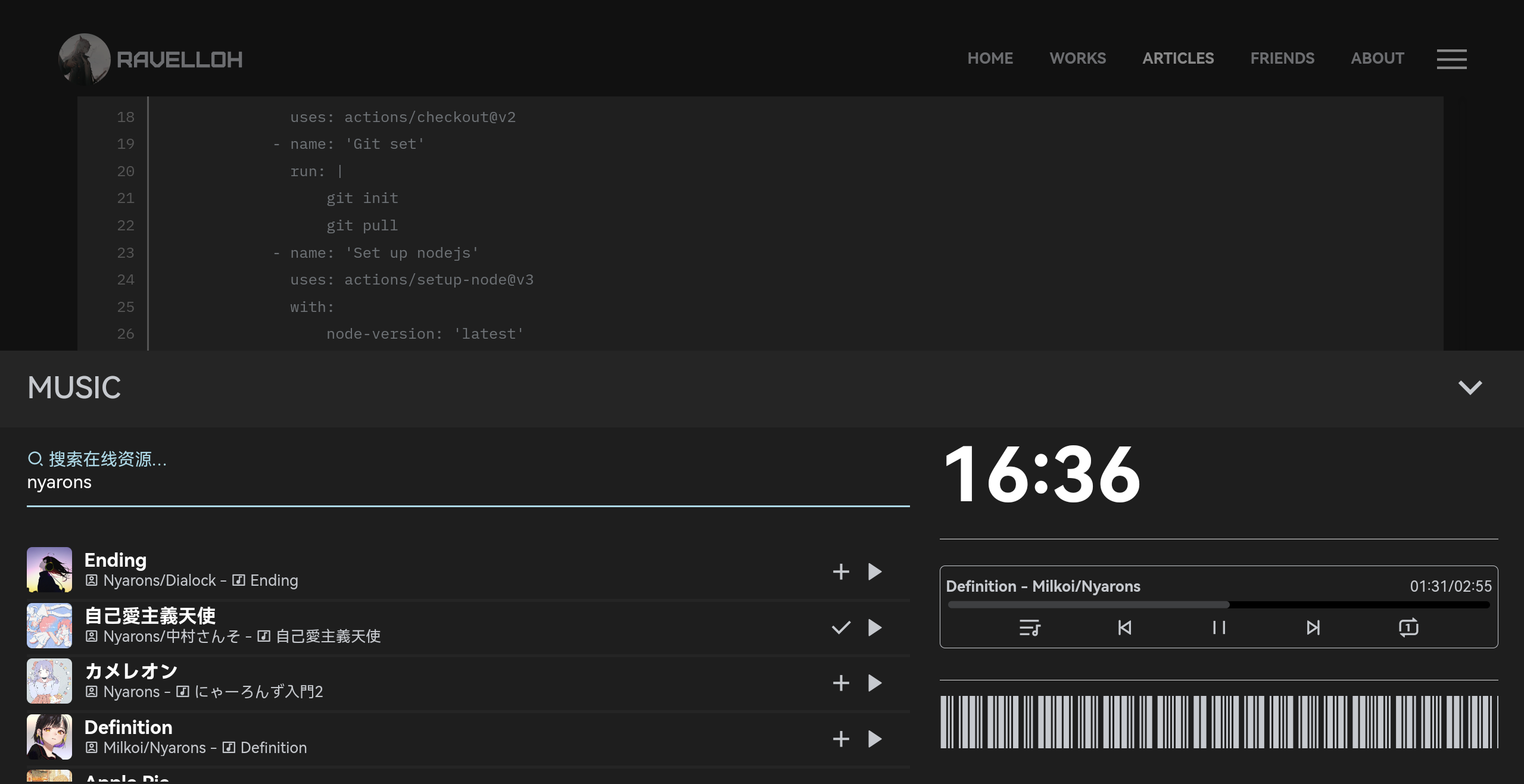The image size is (1524, 784).
Task: Skip to the previous track
Action: pyautogui.click(x=1124, y=627)
